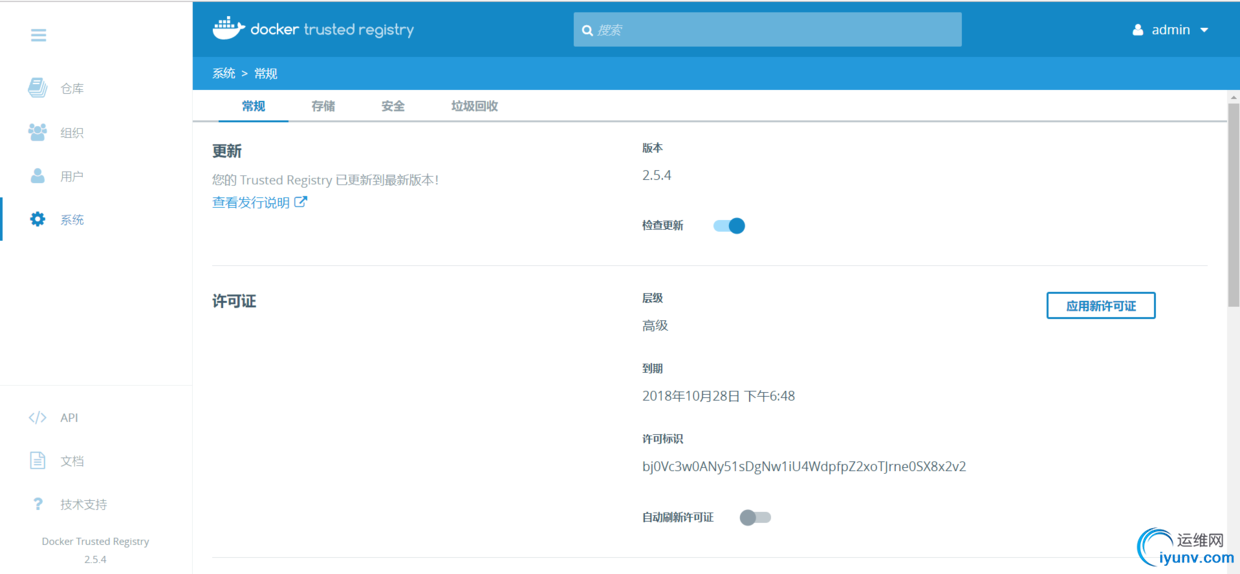Click the 系统 gear icon
This screenshot has height=574, width=1240.
(38, 219)
